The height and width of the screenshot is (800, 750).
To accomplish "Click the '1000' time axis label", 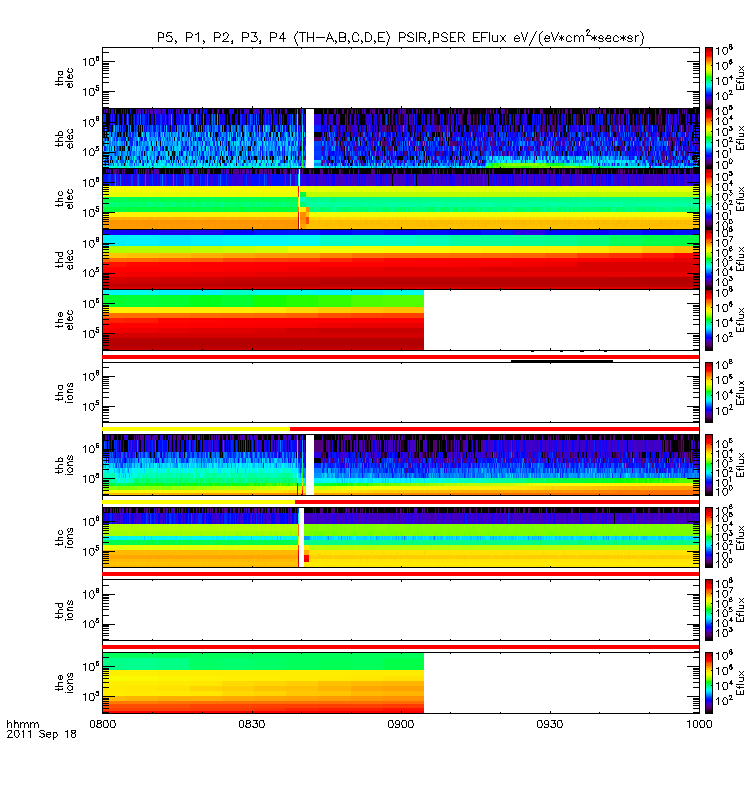I will pos(699,724).
